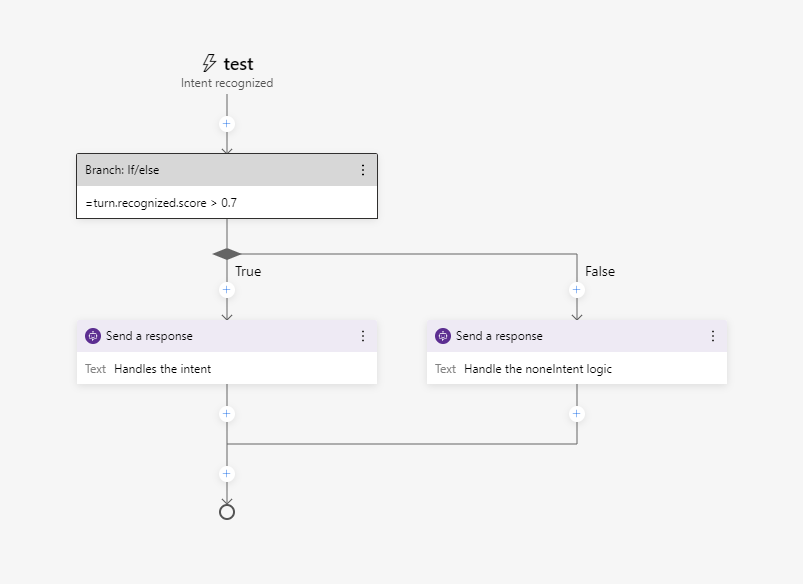Open options menu on left Send a response
This screenshot has height=584, width=803.
[x=363, y=336]
